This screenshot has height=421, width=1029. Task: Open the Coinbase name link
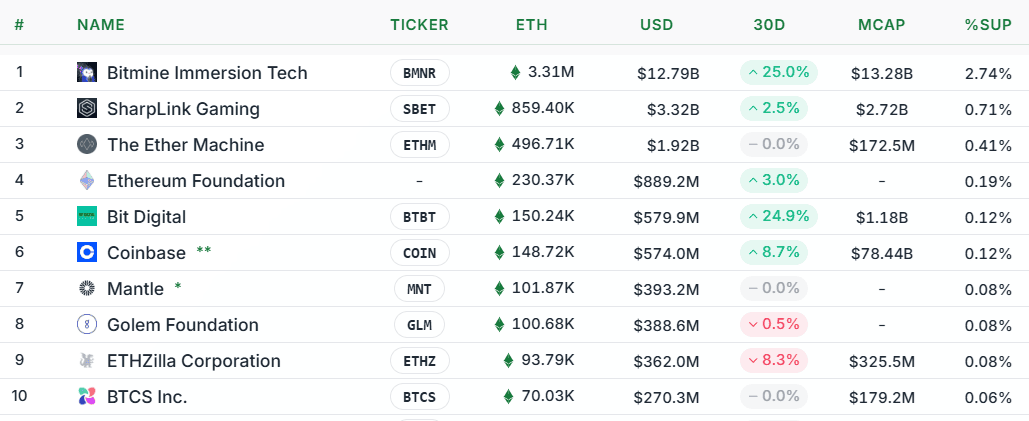pos(146,253)
